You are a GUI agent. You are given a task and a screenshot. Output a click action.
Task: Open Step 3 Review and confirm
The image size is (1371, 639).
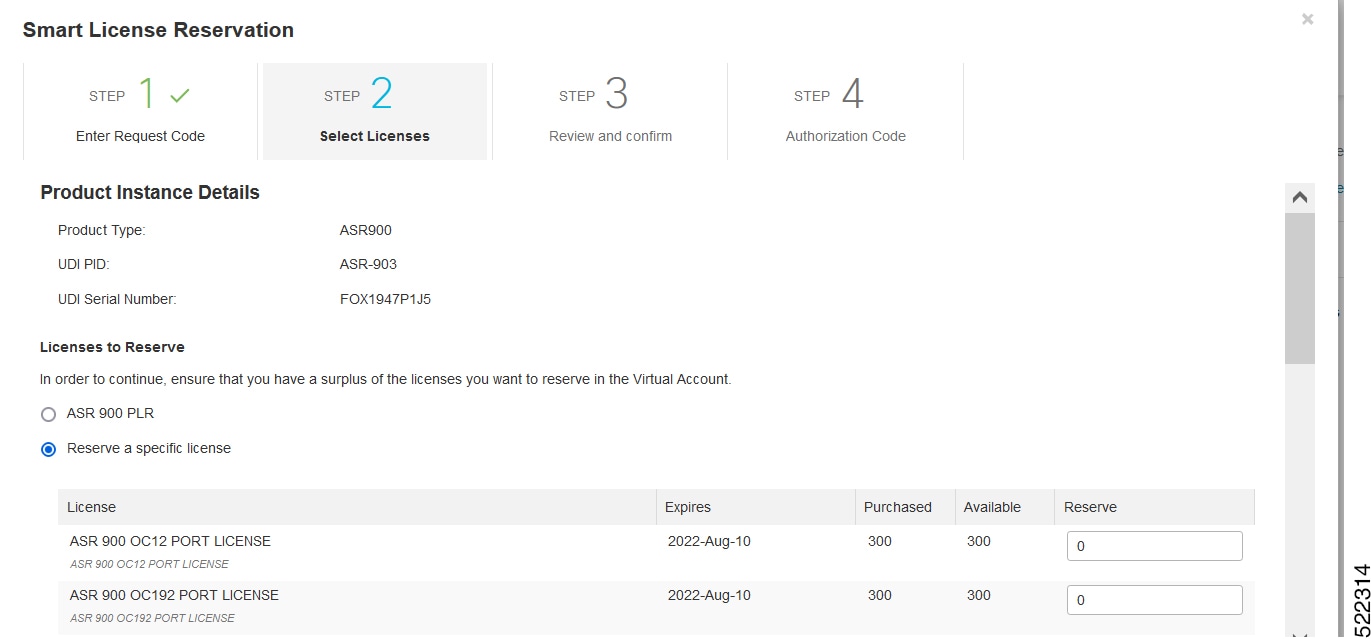tap(610, 111)
